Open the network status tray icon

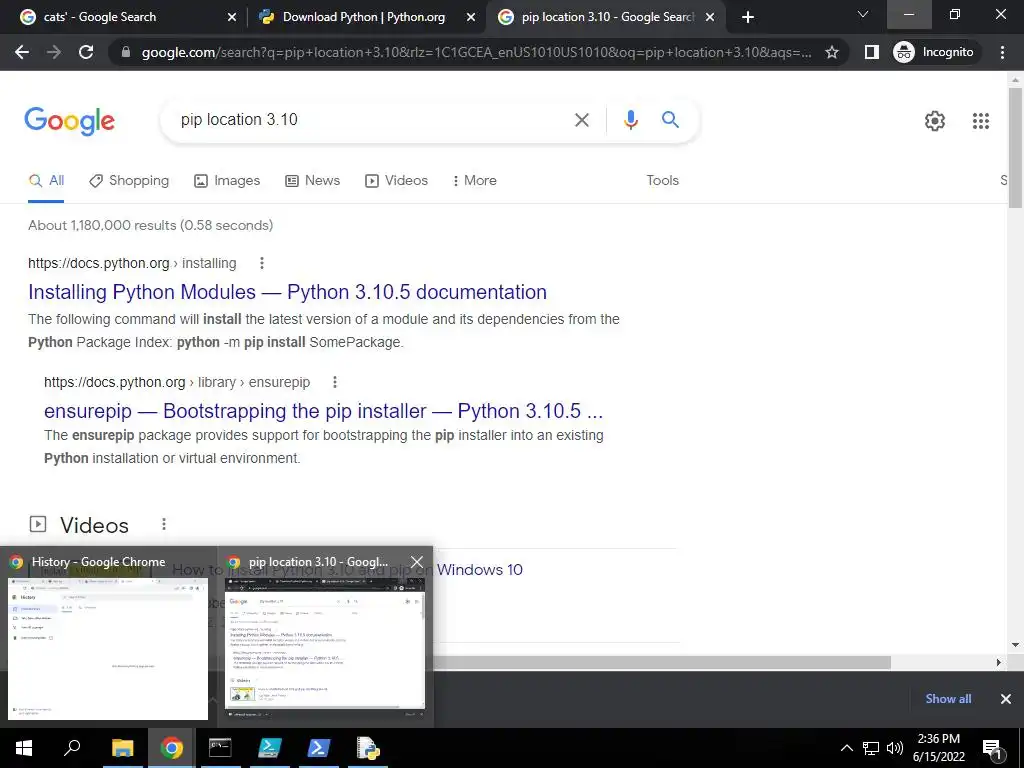(x=871, y=748)
